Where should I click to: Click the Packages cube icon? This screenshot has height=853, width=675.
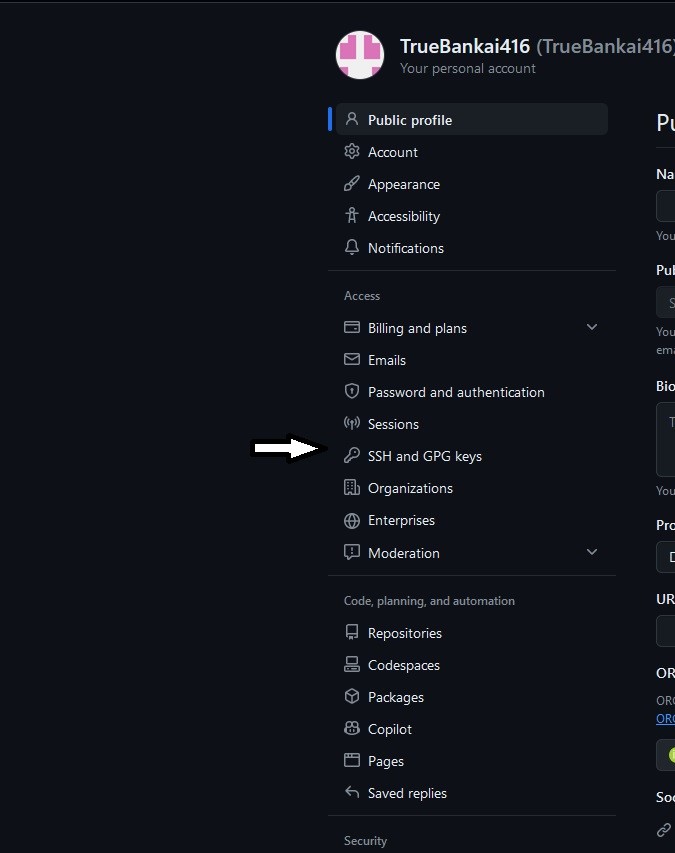pyautogui.click(x=351, y=696)
